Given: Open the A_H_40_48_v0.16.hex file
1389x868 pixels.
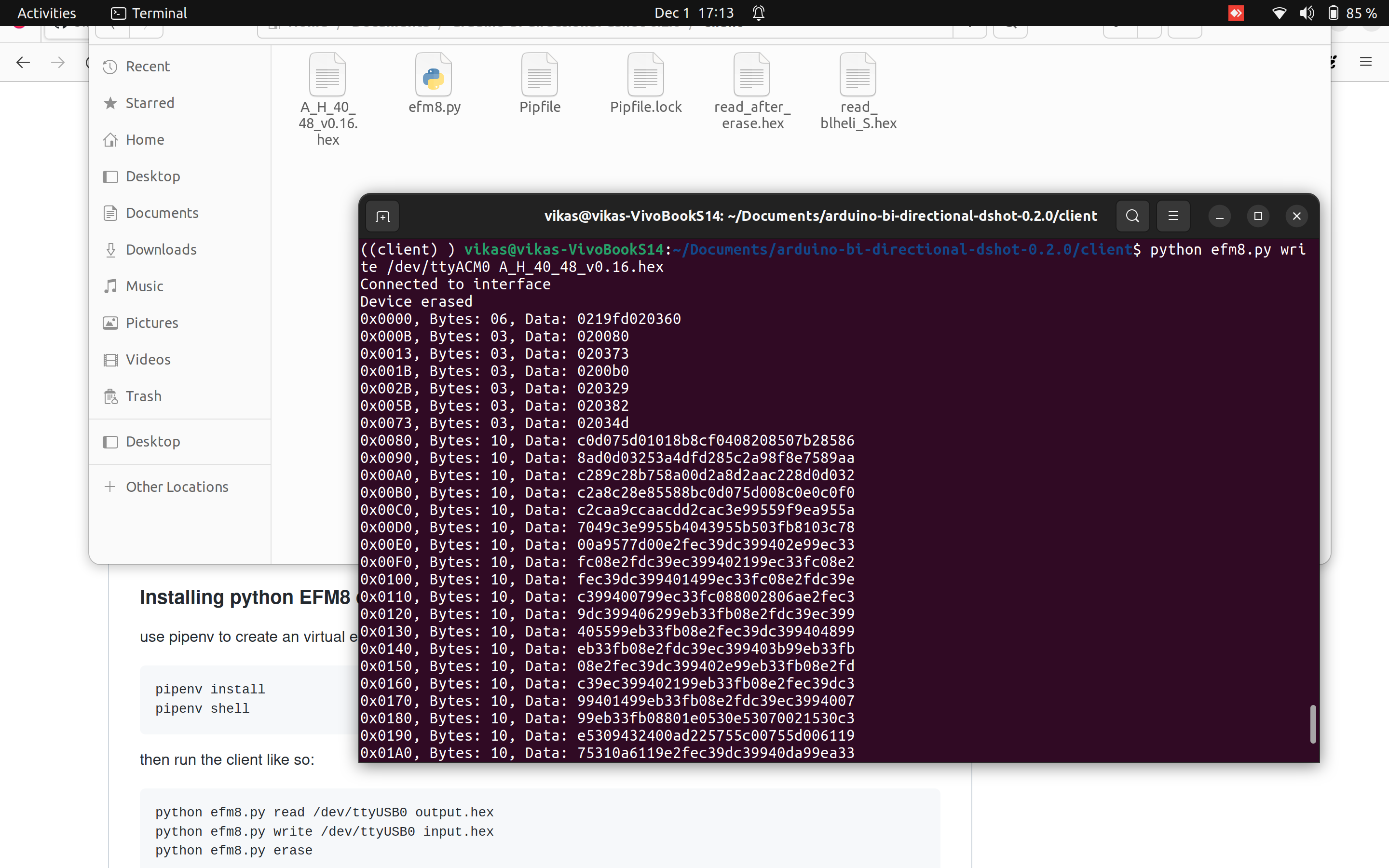Looking at the screenshot, I should click(327, 75).
